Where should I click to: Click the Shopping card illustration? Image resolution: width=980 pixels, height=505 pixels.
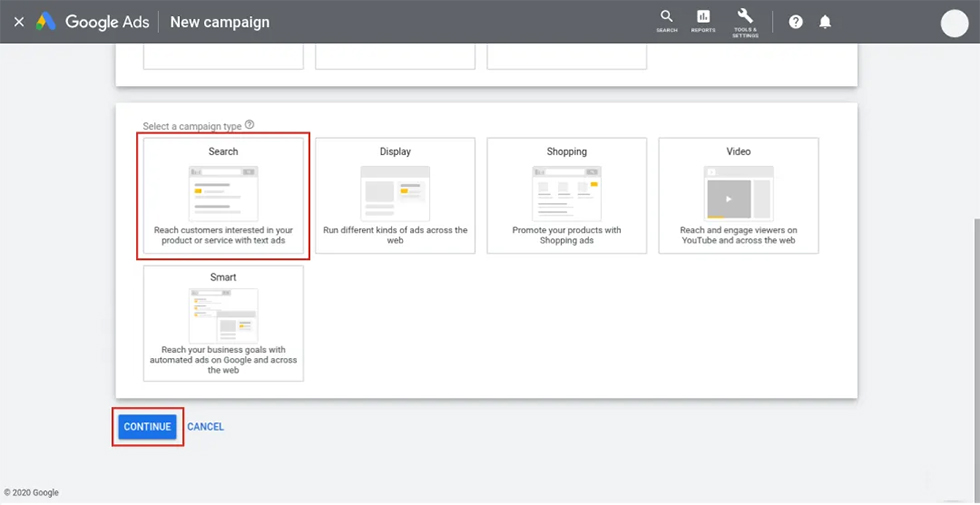coord(567,193)
